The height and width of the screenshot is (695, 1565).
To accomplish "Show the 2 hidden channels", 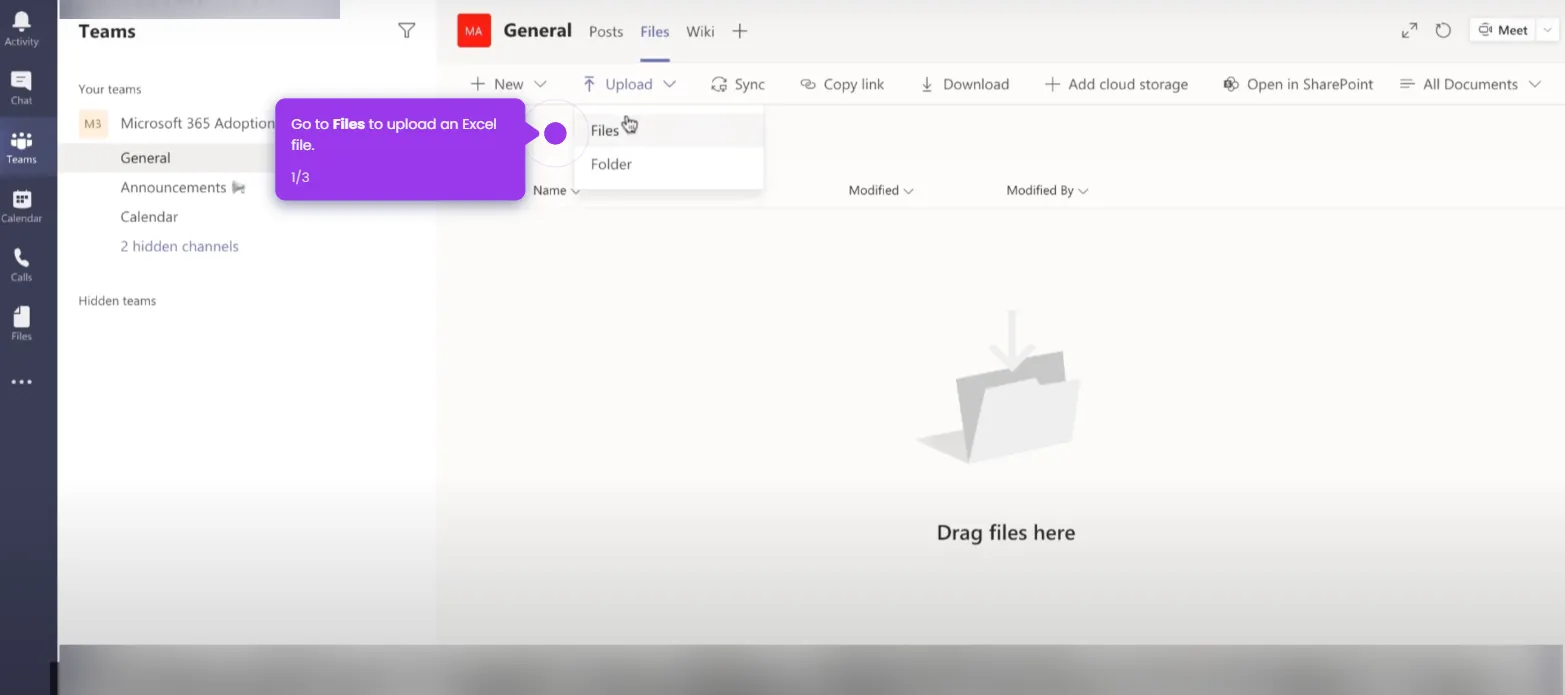I will click(179, 246).
